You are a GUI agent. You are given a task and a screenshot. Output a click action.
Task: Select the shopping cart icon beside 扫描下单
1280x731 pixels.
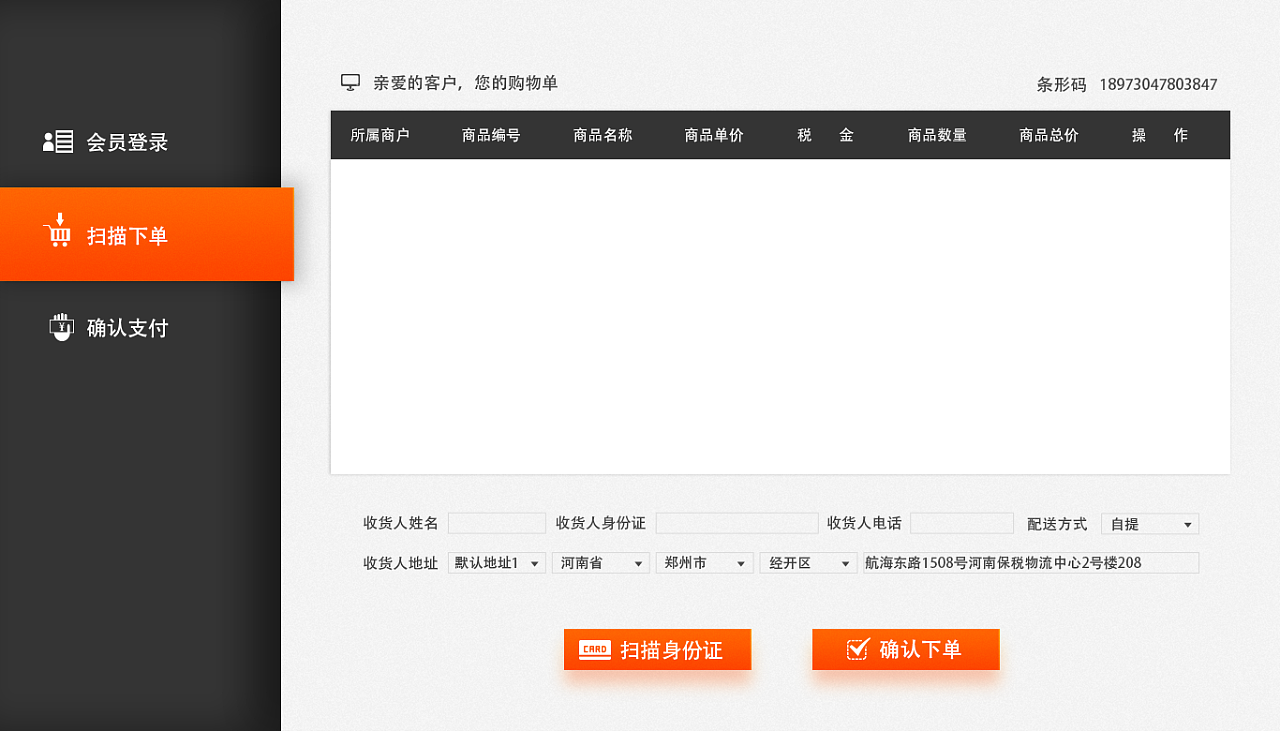[x=59, y=234]
